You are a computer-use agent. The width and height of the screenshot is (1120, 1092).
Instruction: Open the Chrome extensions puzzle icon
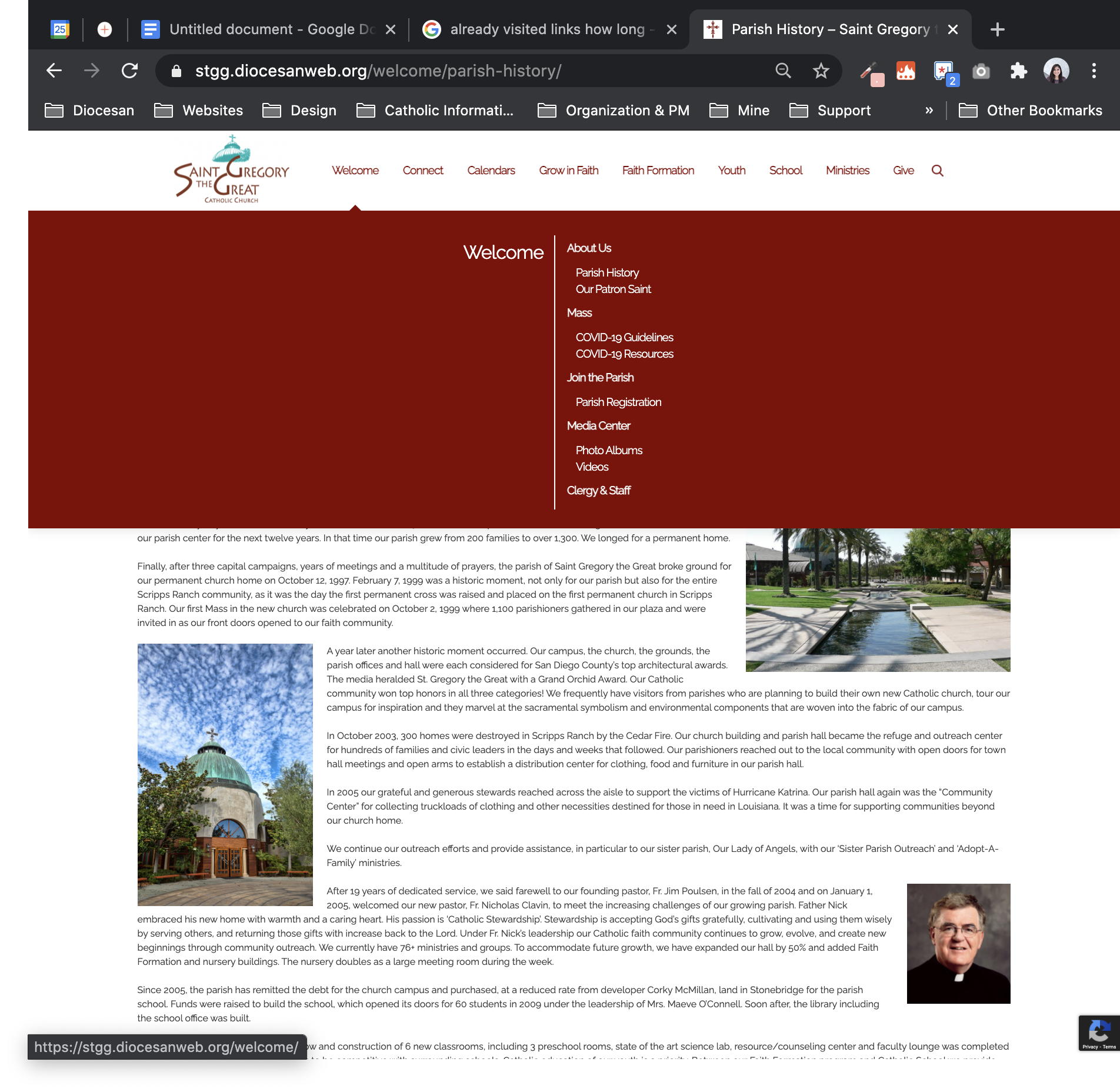tap(1018, 71)
